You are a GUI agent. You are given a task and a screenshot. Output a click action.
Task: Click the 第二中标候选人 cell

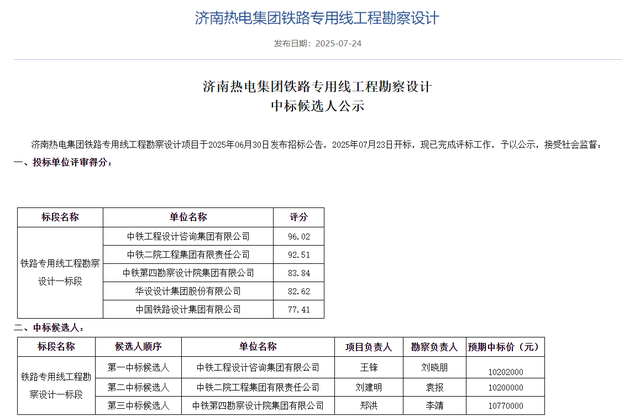(x=138, y=387)
